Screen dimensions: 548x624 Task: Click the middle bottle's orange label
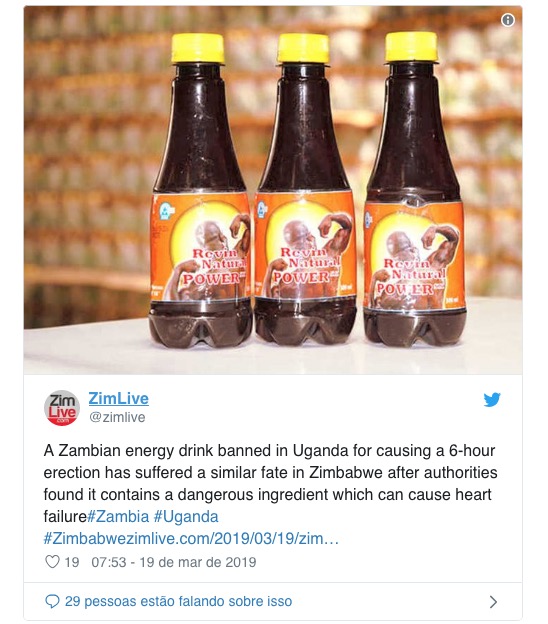[305, 246]
